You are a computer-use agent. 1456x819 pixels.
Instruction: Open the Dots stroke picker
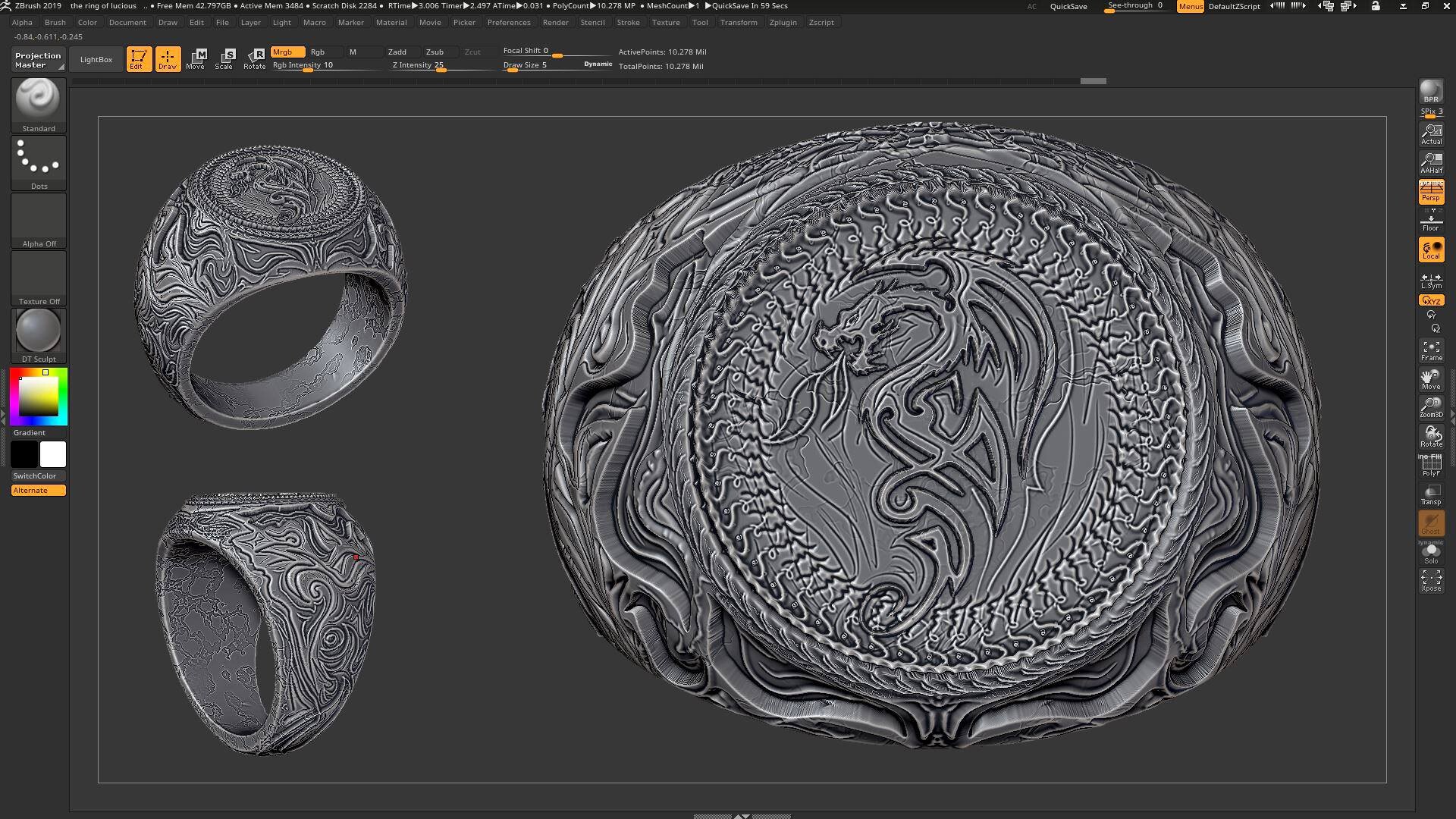pyautogui.click(x=39, y=163)
